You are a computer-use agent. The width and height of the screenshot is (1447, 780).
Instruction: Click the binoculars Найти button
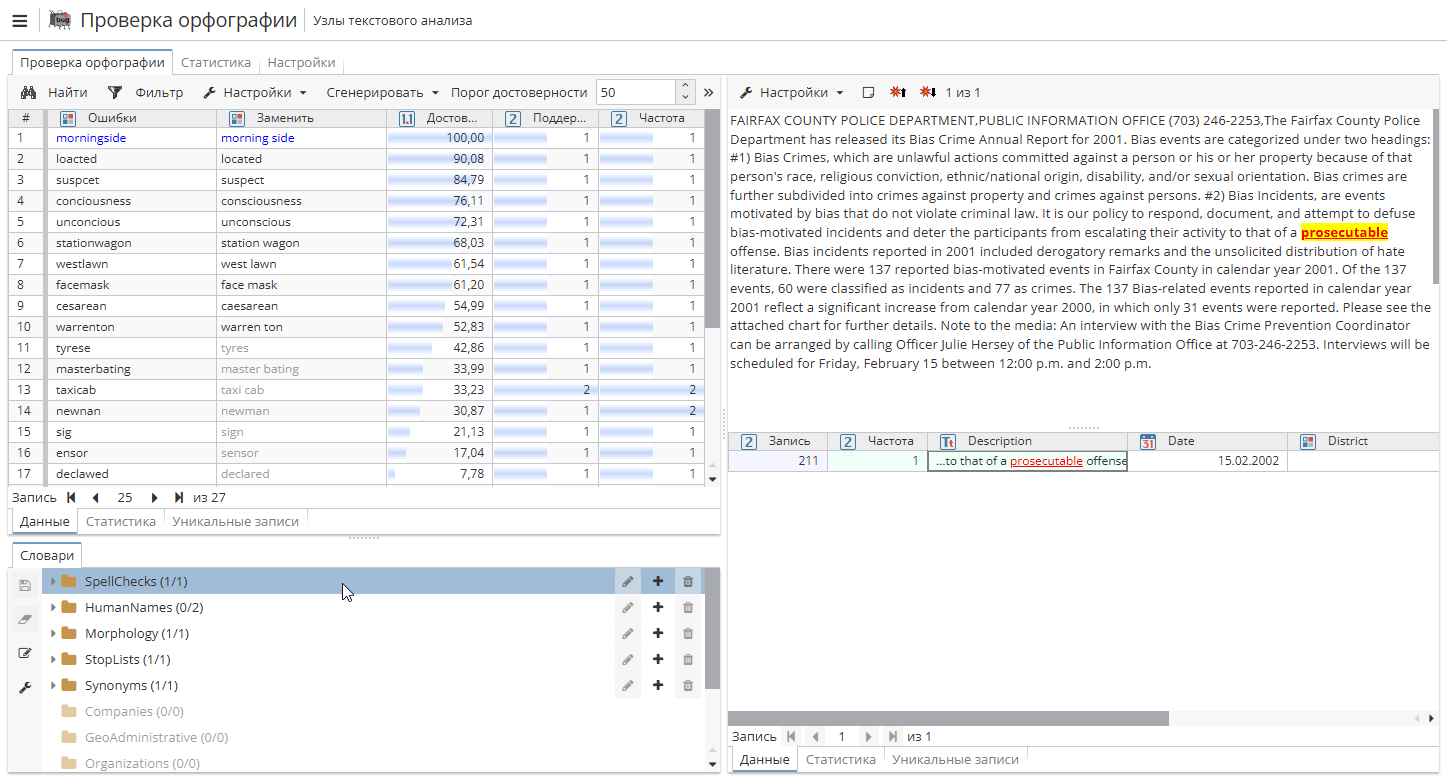(54, 92)
